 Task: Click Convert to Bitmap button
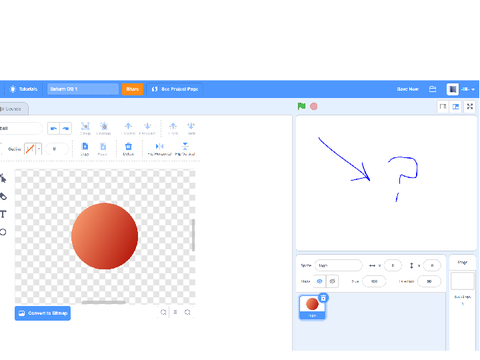coord(43,313)
